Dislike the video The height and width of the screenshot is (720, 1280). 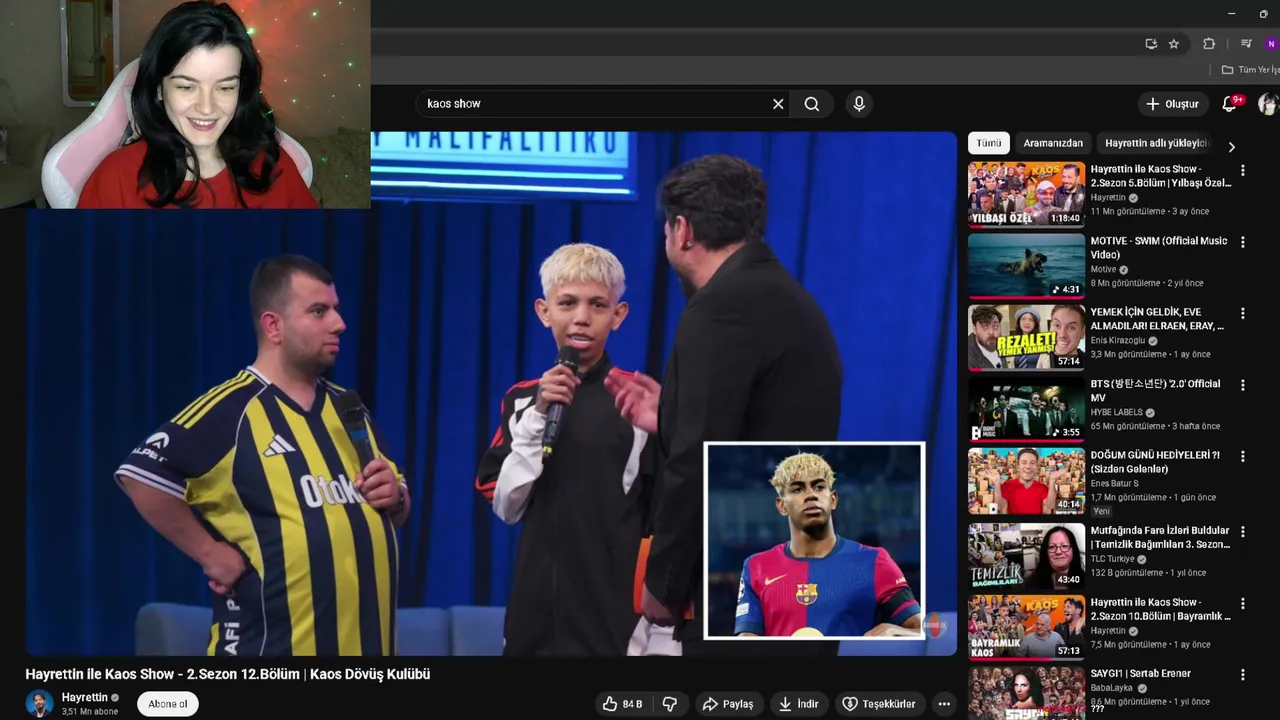tap(670, 704)
